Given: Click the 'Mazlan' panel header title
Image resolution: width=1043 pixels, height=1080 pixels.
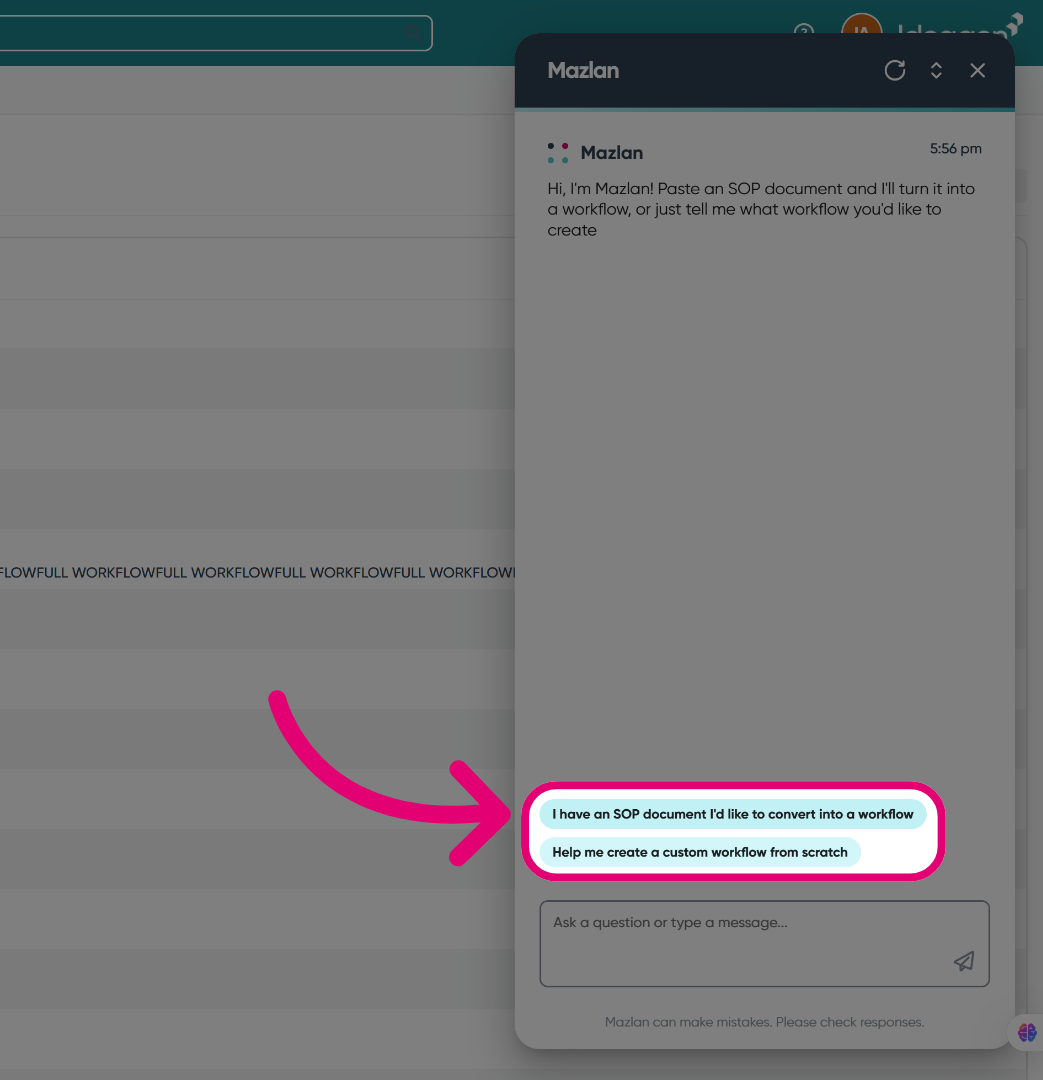Looking at the screenshot, I should point(583,70).
